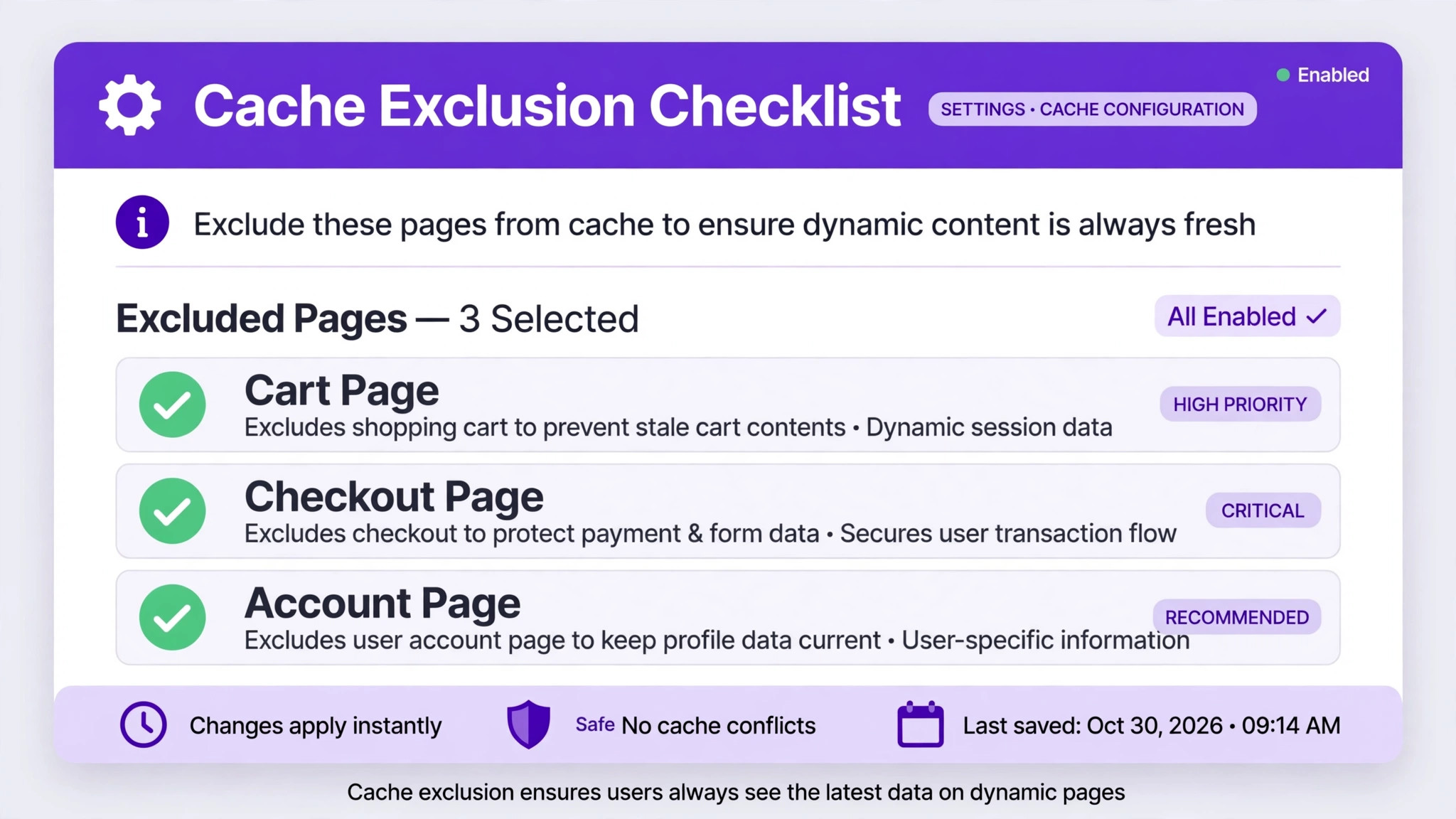Click the Safe label in footer
1456x819 pixels.
click(x=595, y=724)
